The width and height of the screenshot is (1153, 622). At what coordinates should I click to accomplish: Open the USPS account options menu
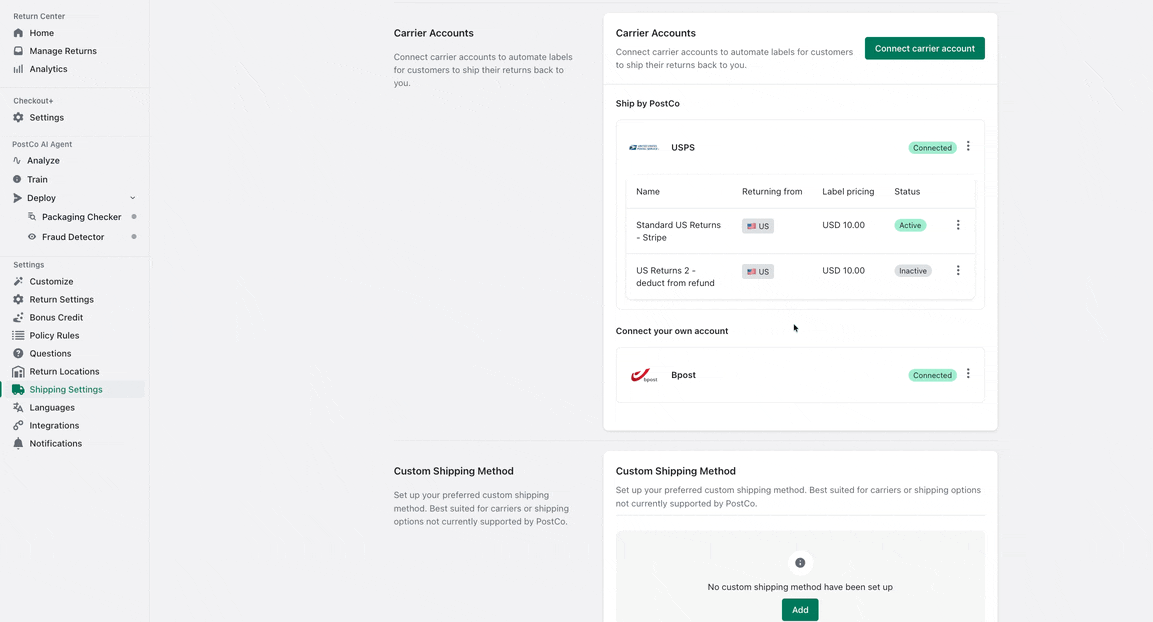[968, 147]
